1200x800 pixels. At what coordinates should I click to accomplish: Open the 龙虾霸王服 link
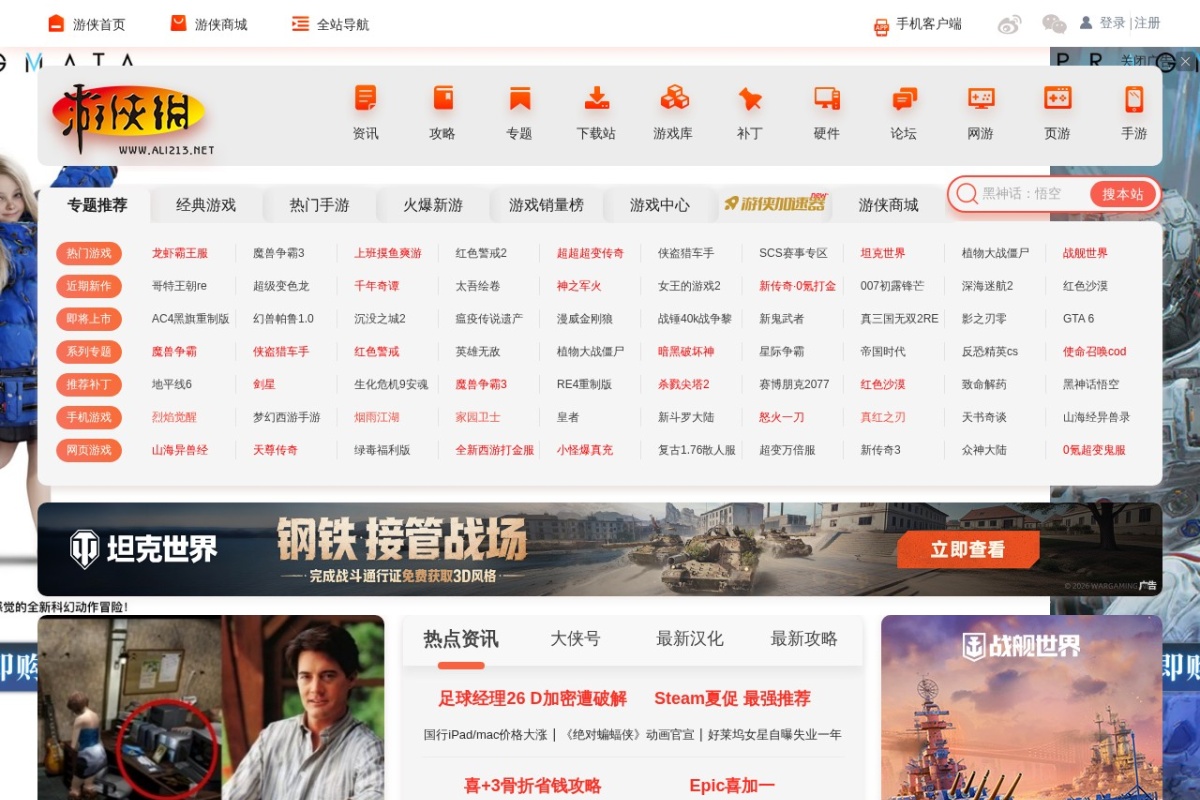180,253
